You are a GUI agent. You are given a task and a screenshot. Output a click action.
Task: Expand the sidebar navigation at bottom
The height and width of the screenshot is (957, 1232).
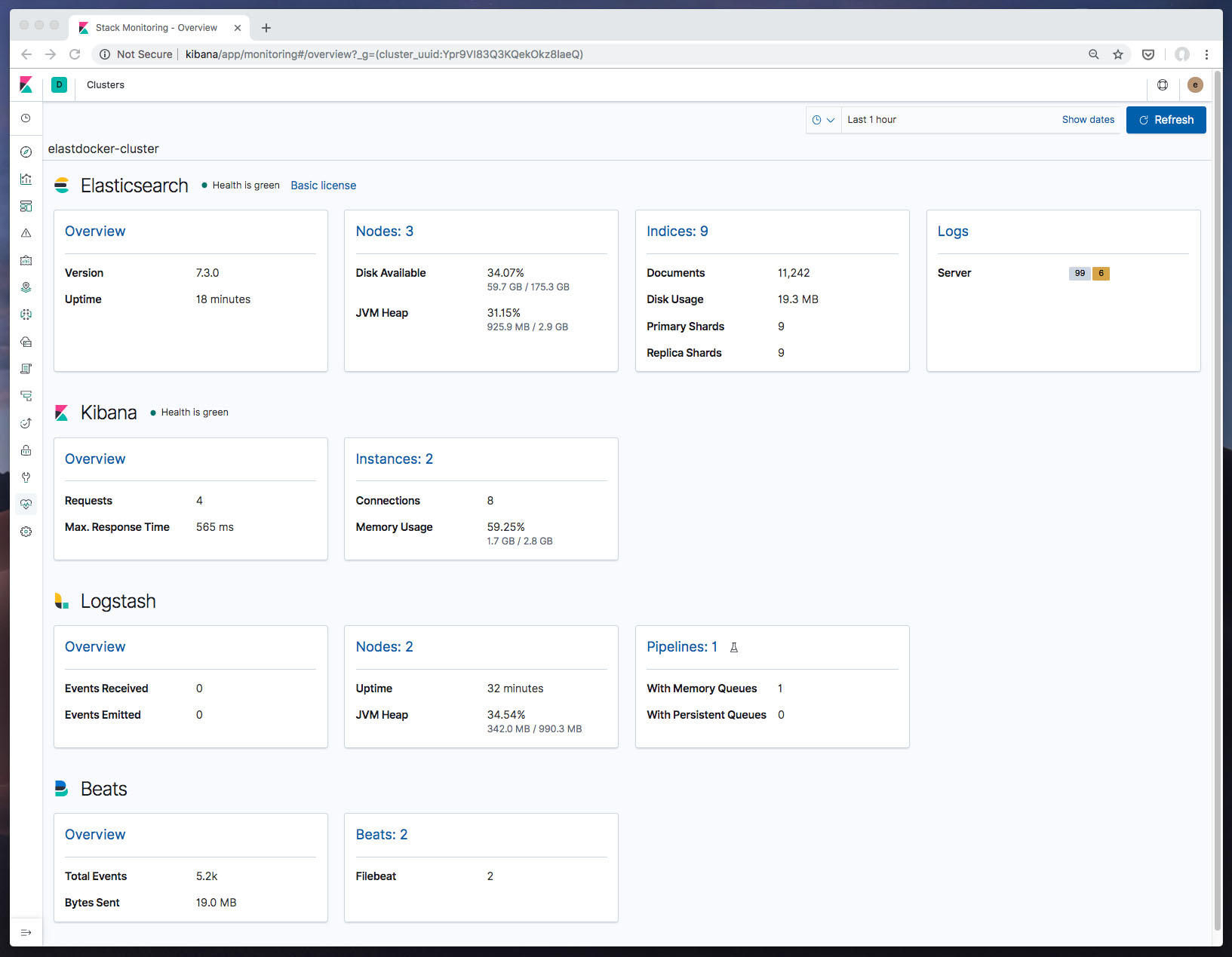(x=26, y=933)
